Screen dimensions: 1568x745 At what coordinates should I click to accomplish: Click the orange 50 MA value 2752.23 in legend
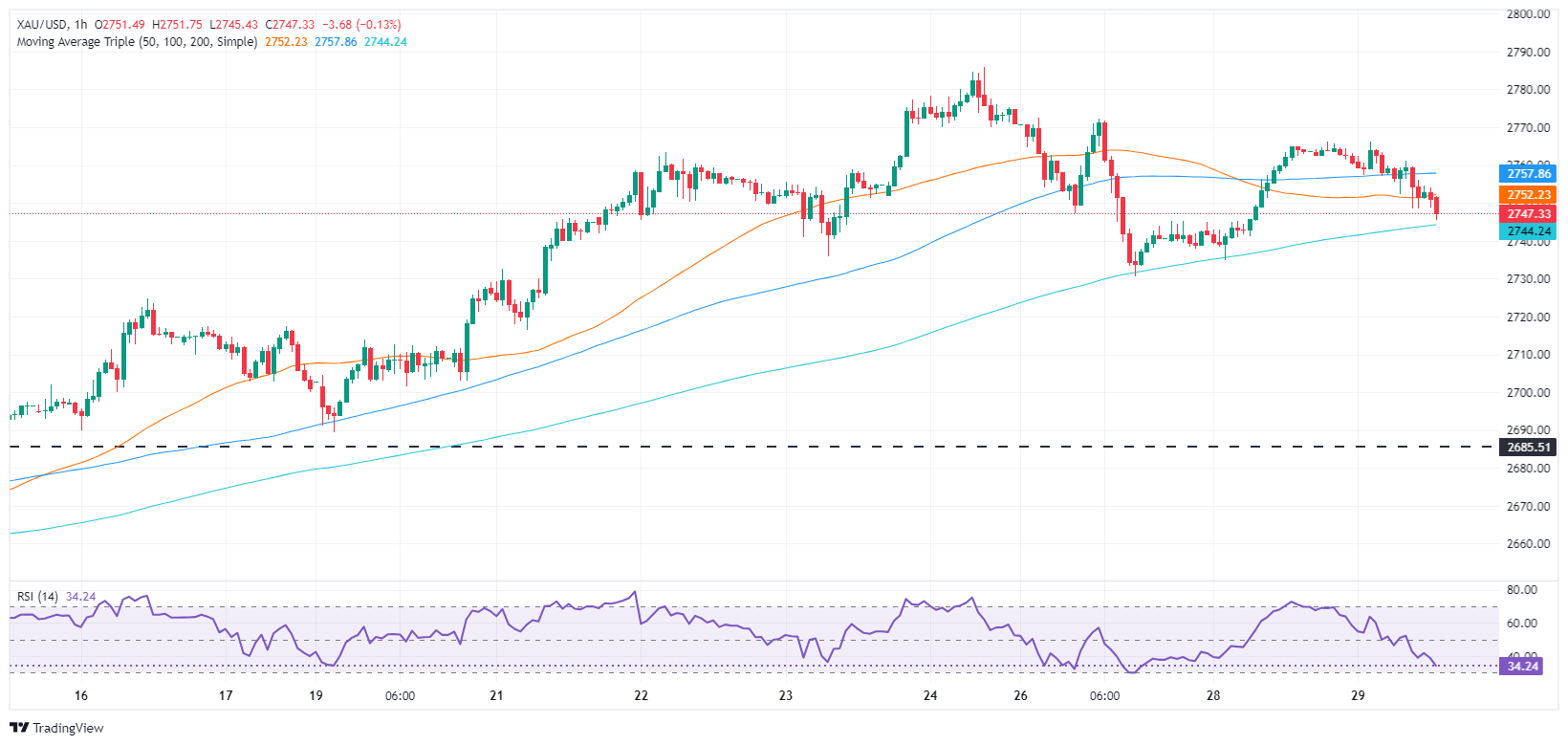click(x=286, y=42)
